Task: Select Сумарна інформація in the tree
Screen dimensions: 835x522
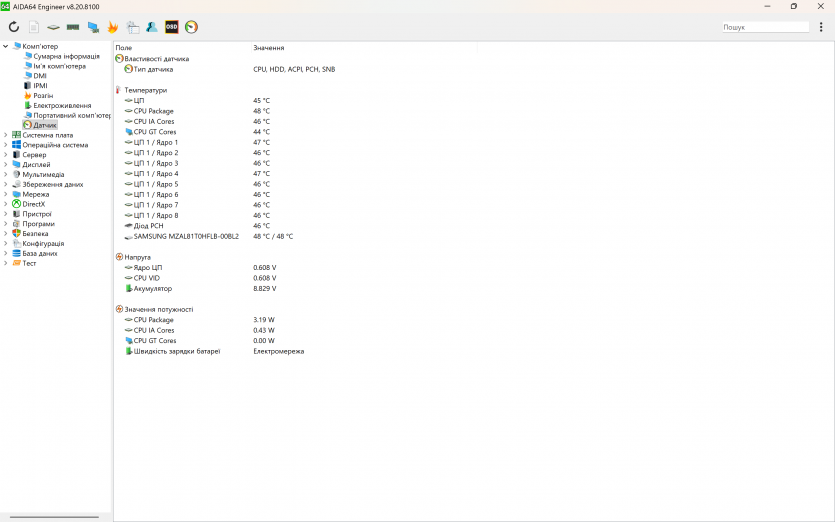Action: (66, 56)
